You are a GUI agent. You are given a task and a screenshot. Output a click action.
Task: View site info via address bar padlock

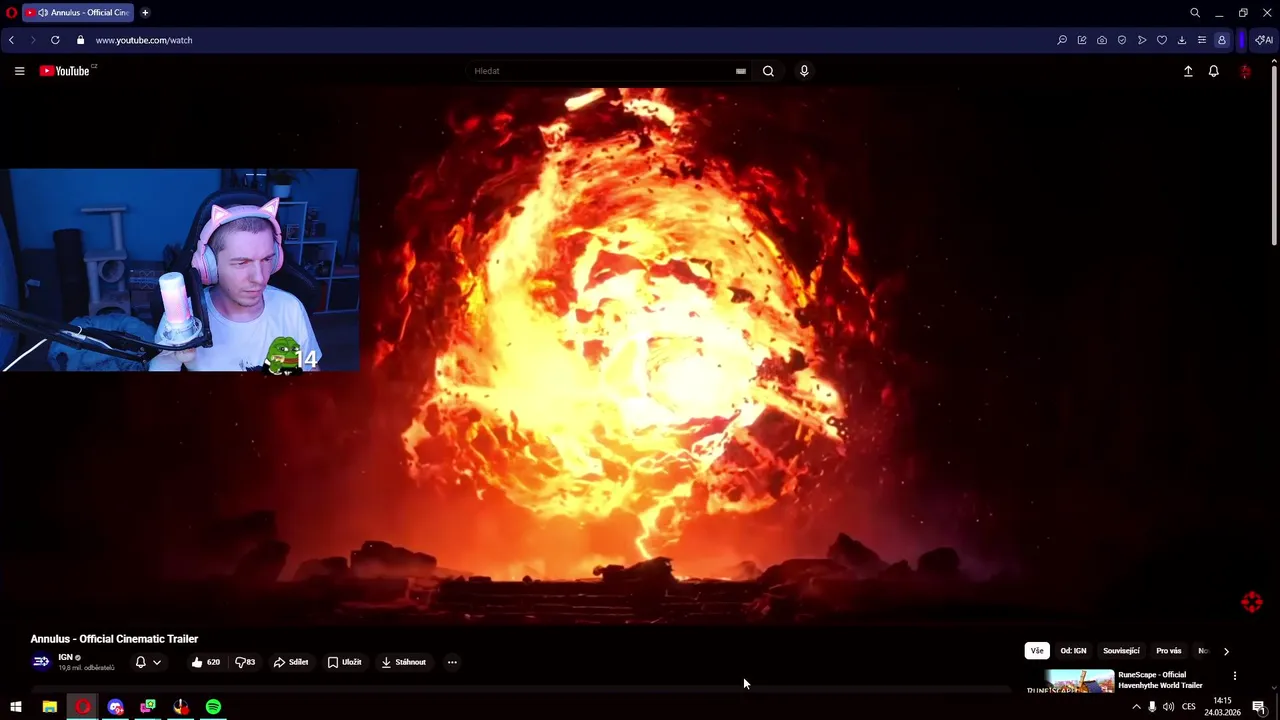(x=81, y=40)
